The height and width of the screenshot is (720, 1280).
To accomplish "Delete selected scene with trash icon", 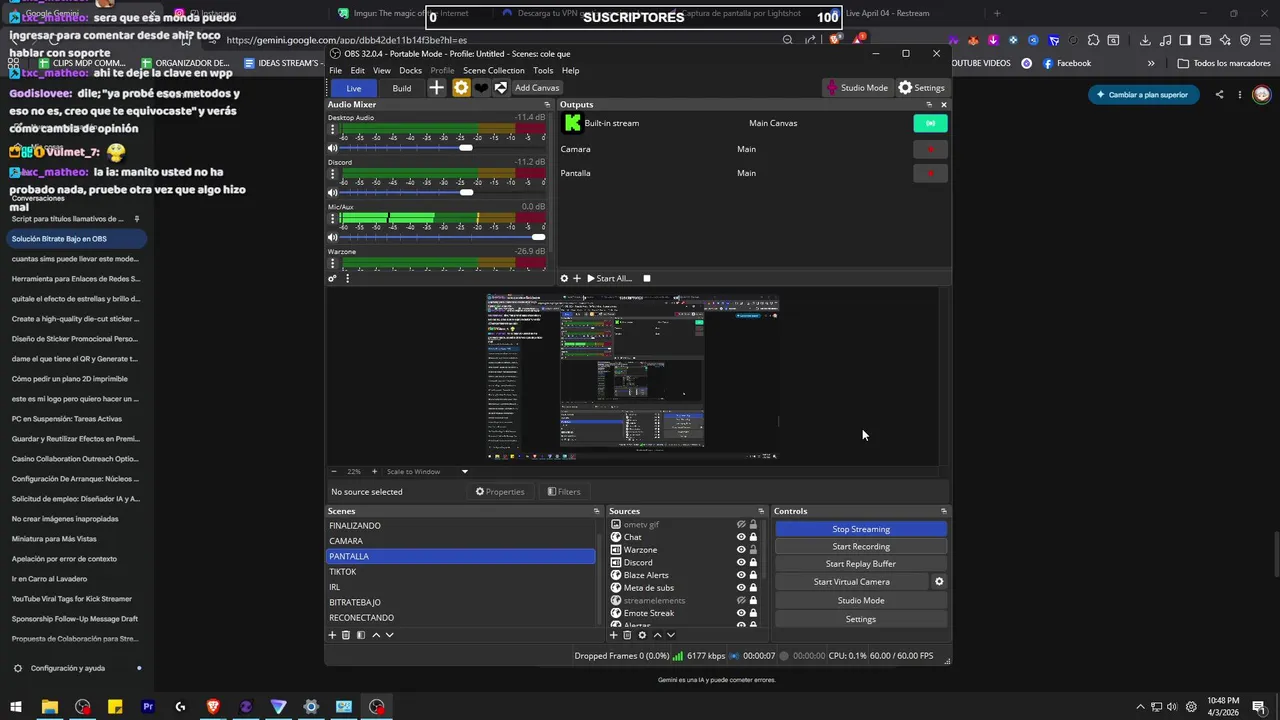I will (x=346, y=635).
